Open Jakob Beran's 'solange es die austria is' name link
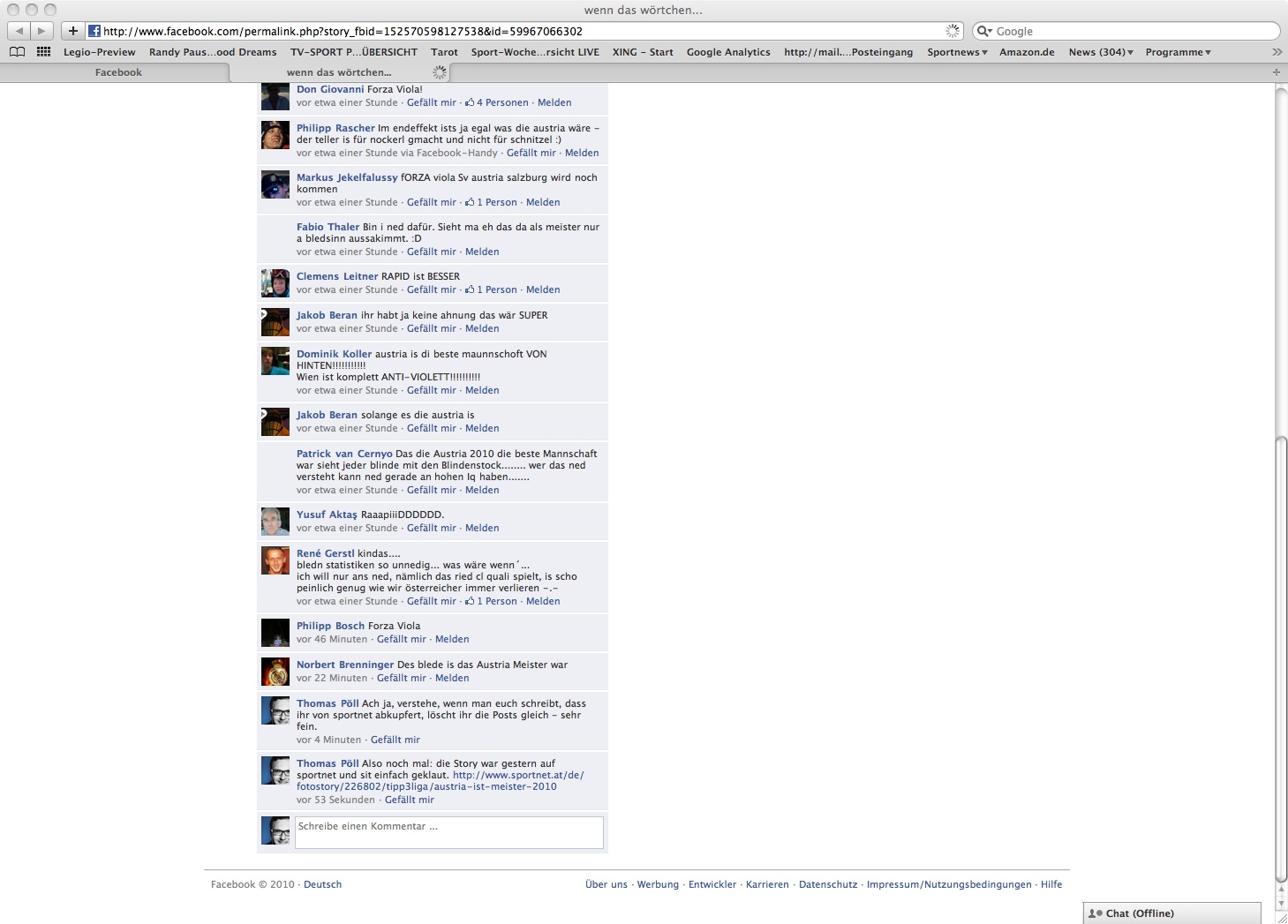The width and height of the screenshot is (1288, 924). [327, 415]
